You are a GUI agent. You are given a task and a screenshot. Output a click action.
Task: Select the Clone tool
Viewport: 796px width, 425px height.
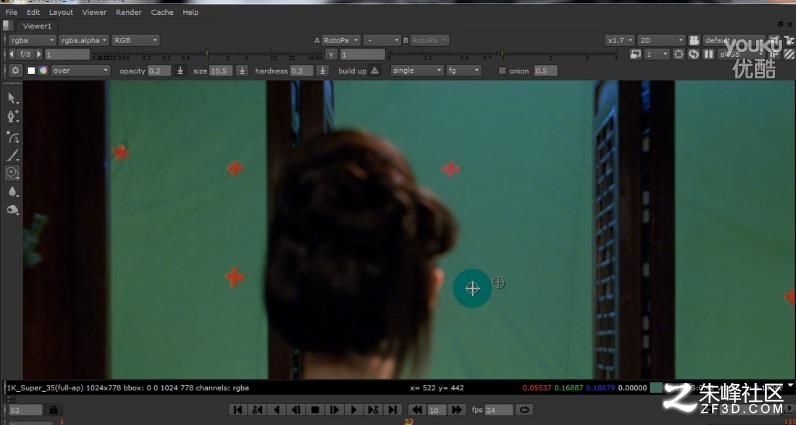tap(13, 173)
